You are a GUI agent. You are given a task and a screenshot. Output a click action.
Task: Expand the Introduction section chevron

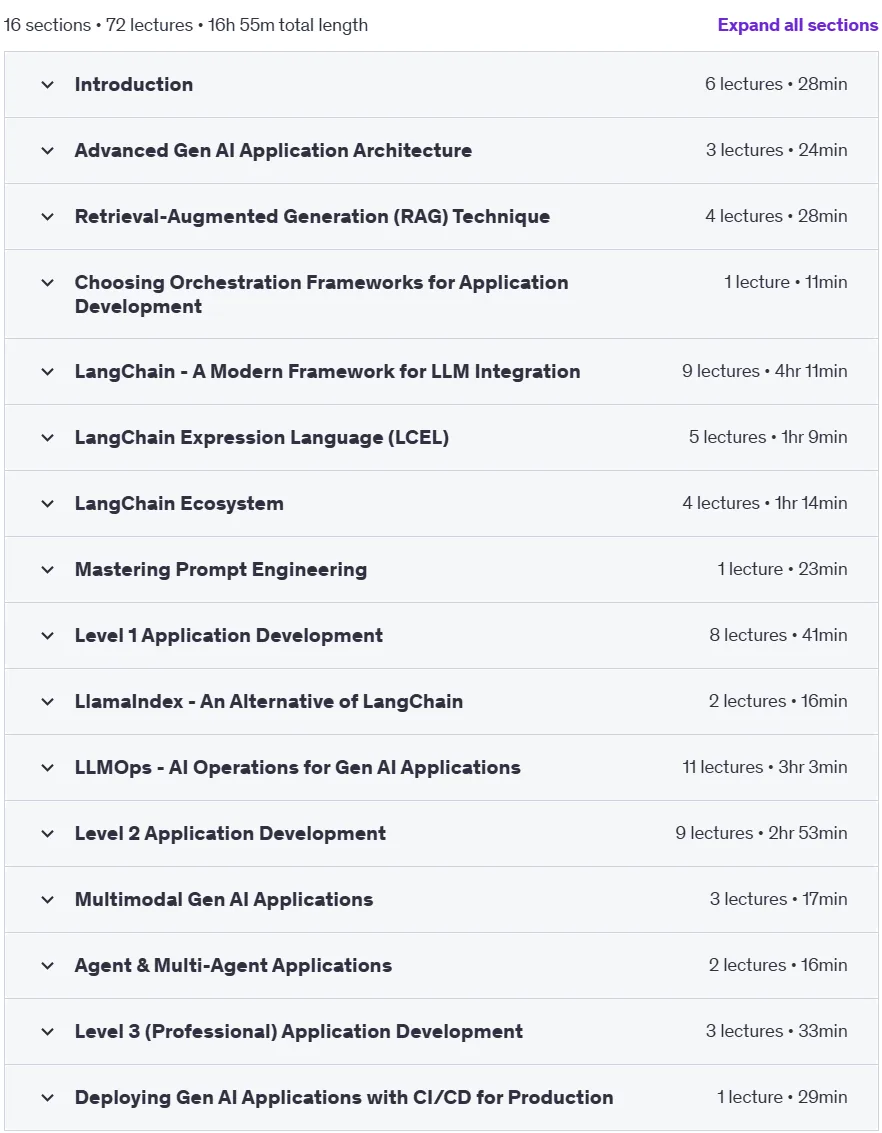[48, 85]
